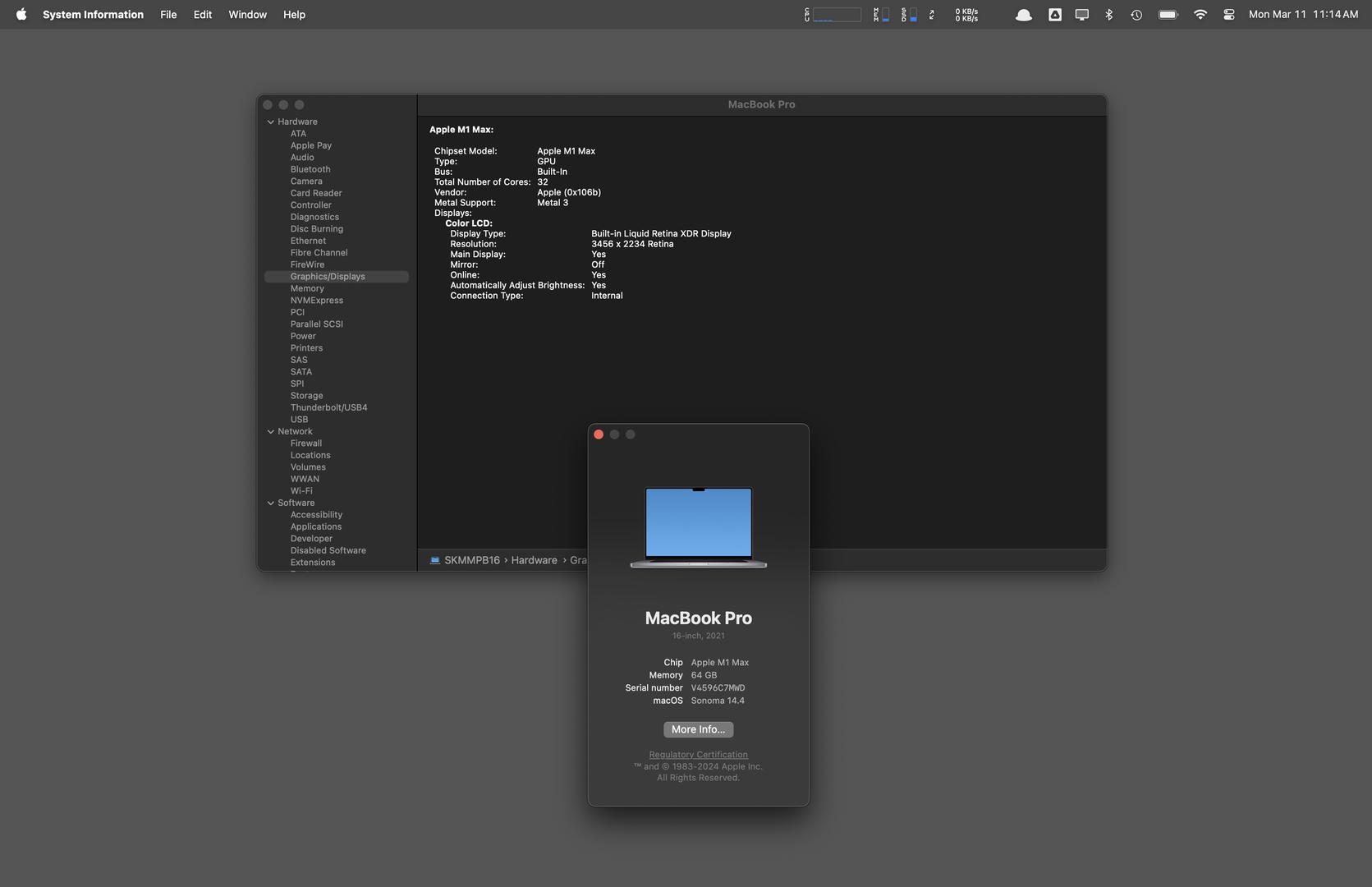
Task: Open the Regulatory Certification link
Action: [x=698, y=755]
